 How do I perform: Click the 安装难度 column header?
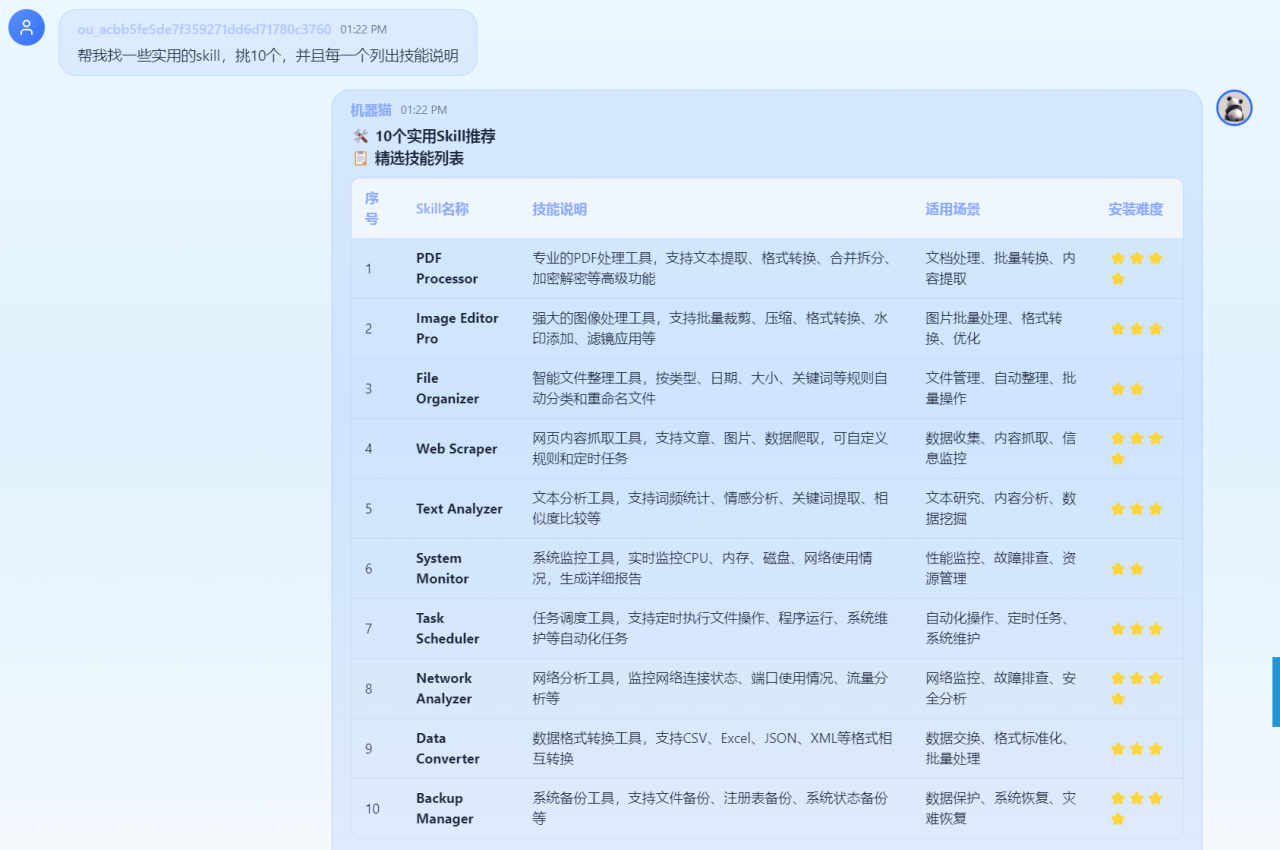pyautogui.click(x=1135, y=209)
